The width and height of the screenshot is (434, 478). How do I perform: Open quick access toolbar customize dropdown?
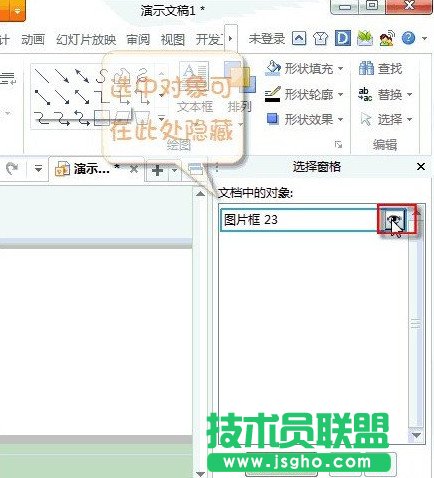point(38,169)
